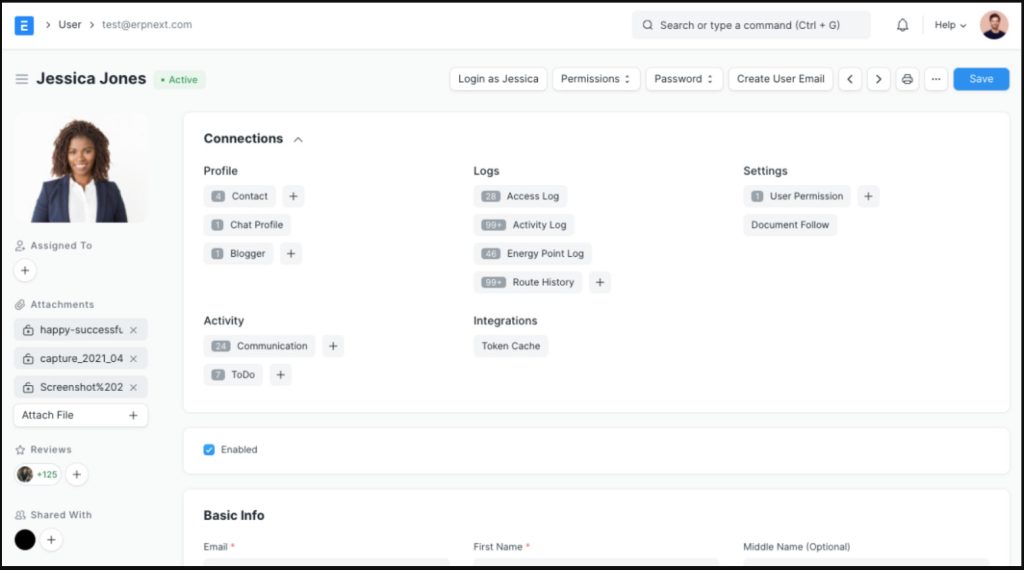Go to next user record arrow
Viewport: 1024px width, 570px height.
tap(878, 79)
